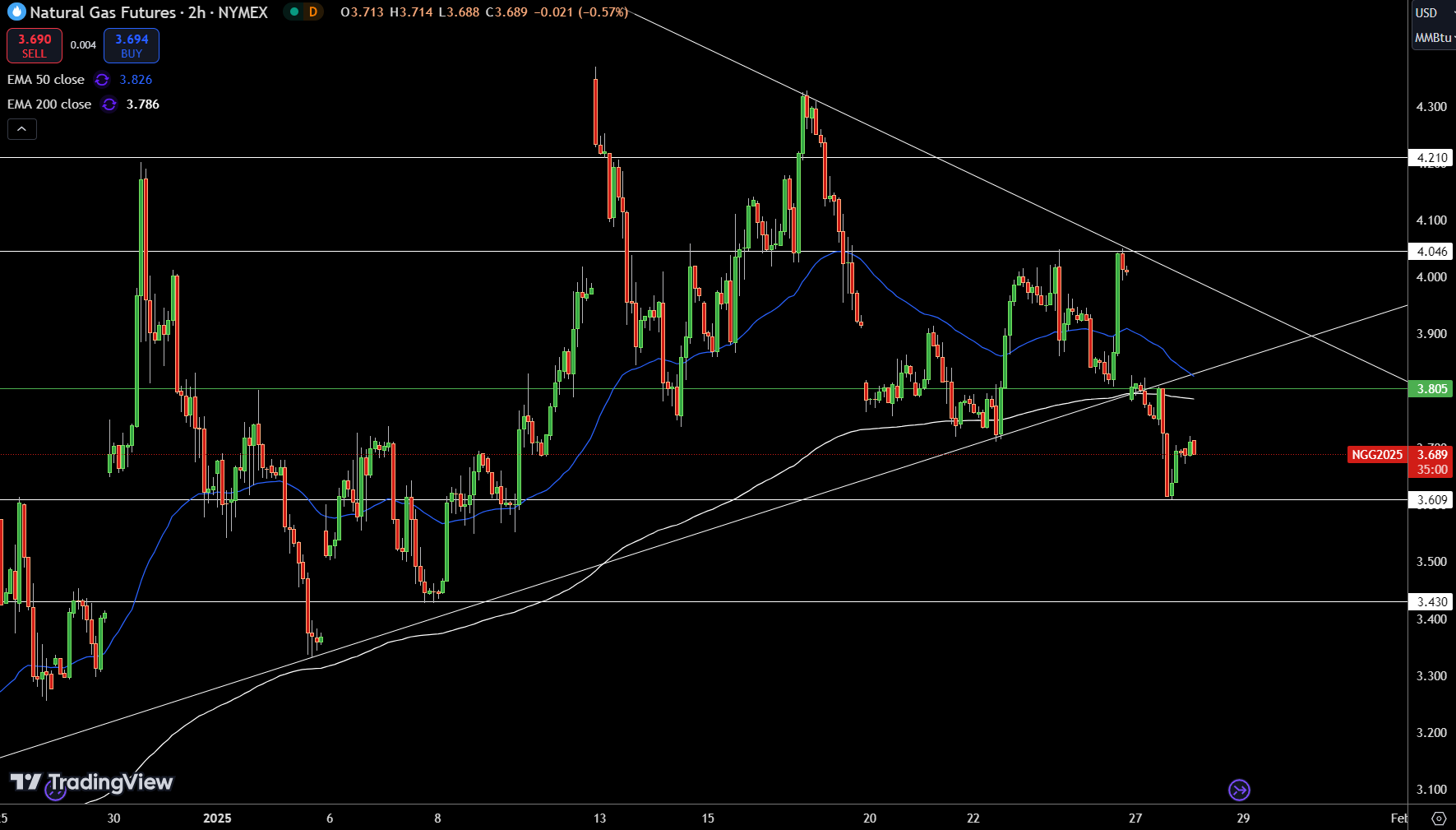Open the MMBtu unit dropdown

pyautogui.click(x=1434, y=38)
